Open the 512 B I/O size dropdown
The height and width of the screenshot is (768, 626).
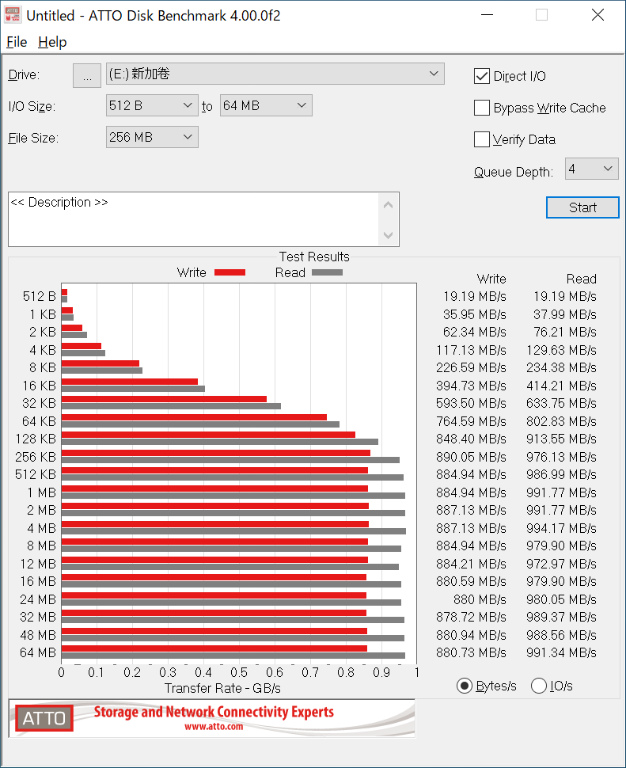[152, 105]
